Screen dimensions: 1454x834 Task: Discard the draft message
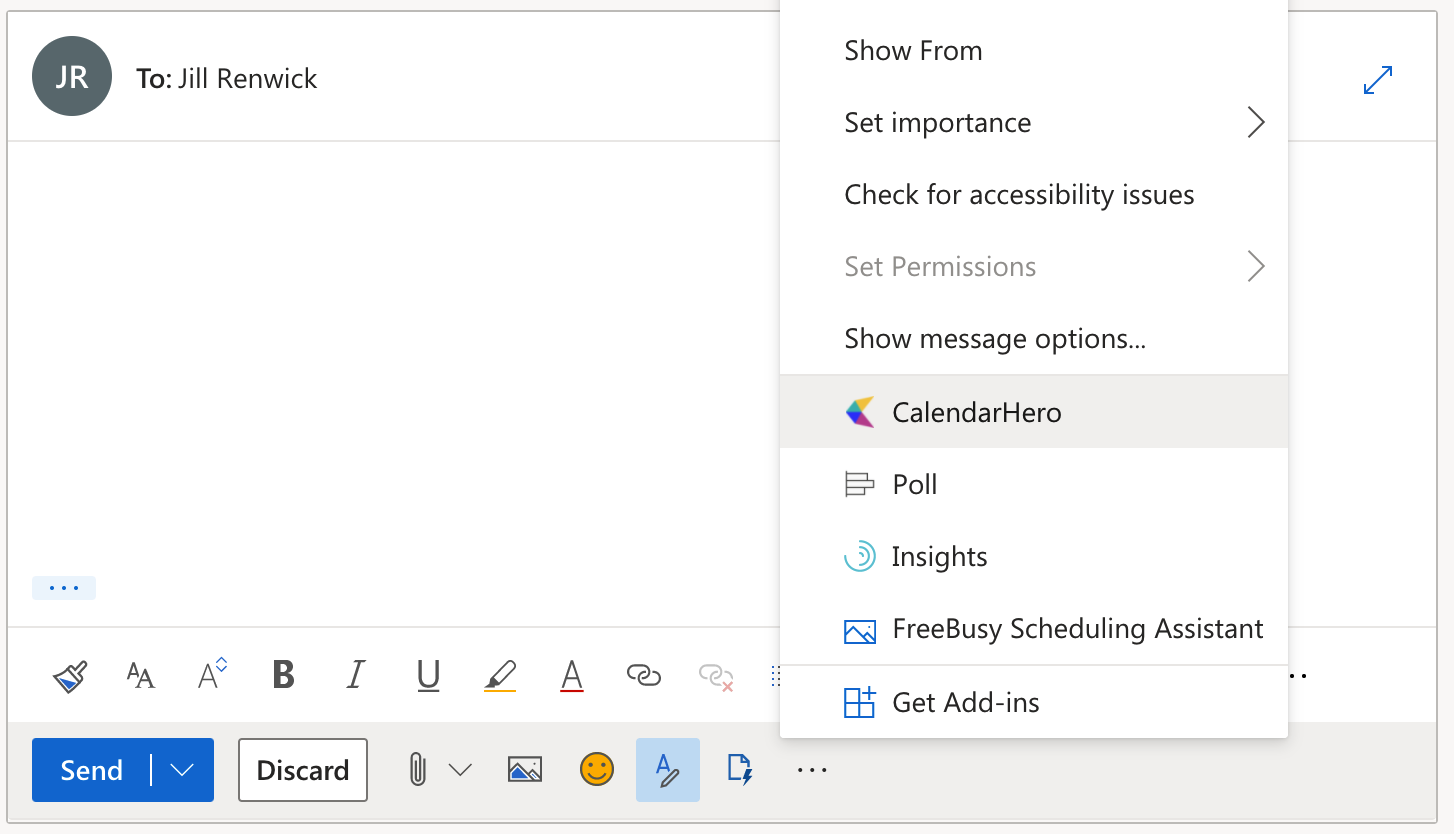[x=303, y=769]
